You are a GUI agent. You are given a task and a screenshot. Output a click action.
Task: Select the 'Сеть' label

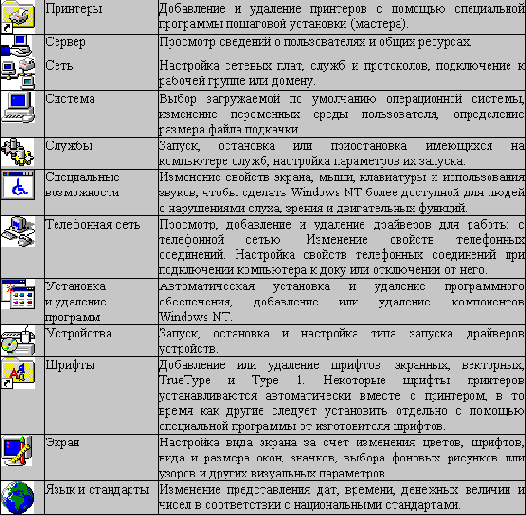(59, 65)
